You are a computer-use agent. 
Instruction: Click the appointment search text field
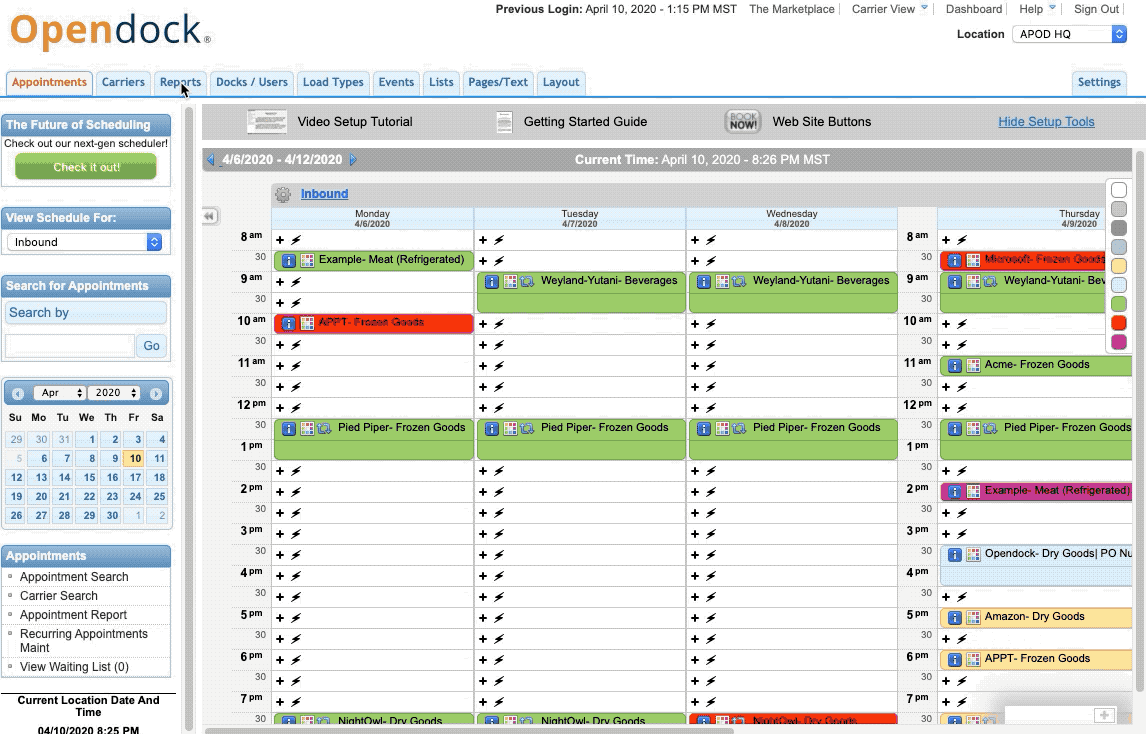[69, 346]
